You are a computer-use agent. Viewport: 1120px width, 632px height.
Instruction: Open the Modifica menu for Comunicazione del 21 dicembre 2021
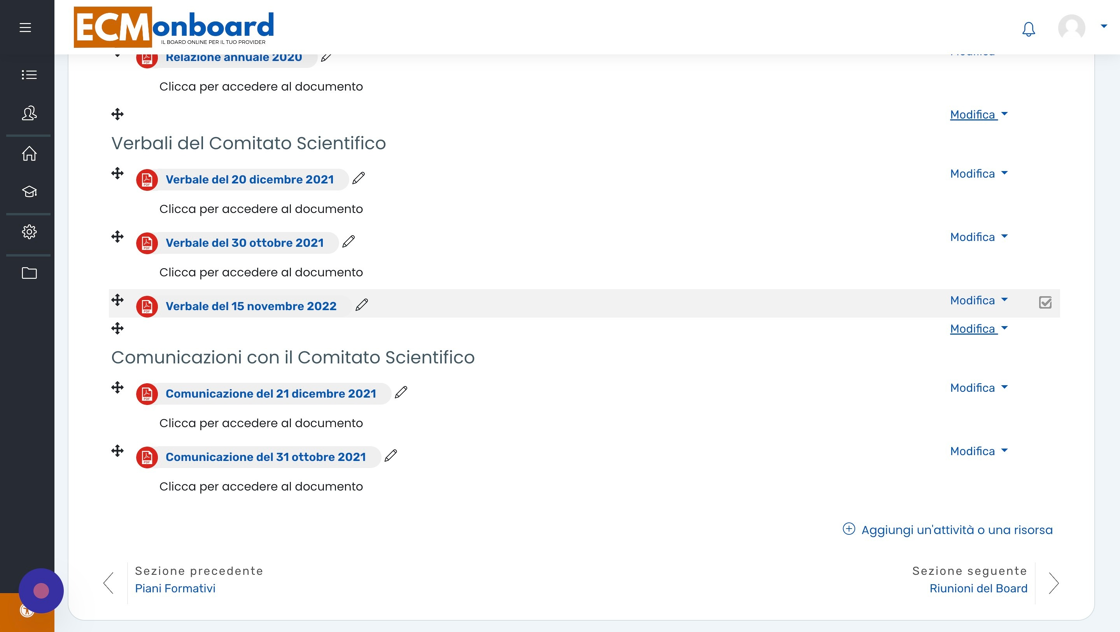pos(978,388)
